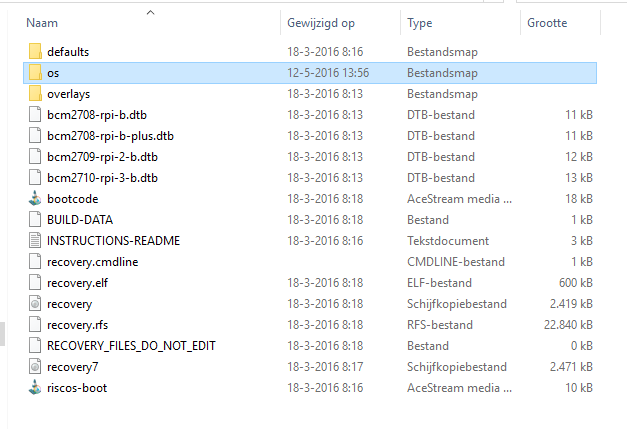Viewport: 627px width, 429px height.
Task: Click the recovery7 disk image icon
Action: [x=35, y=367]
